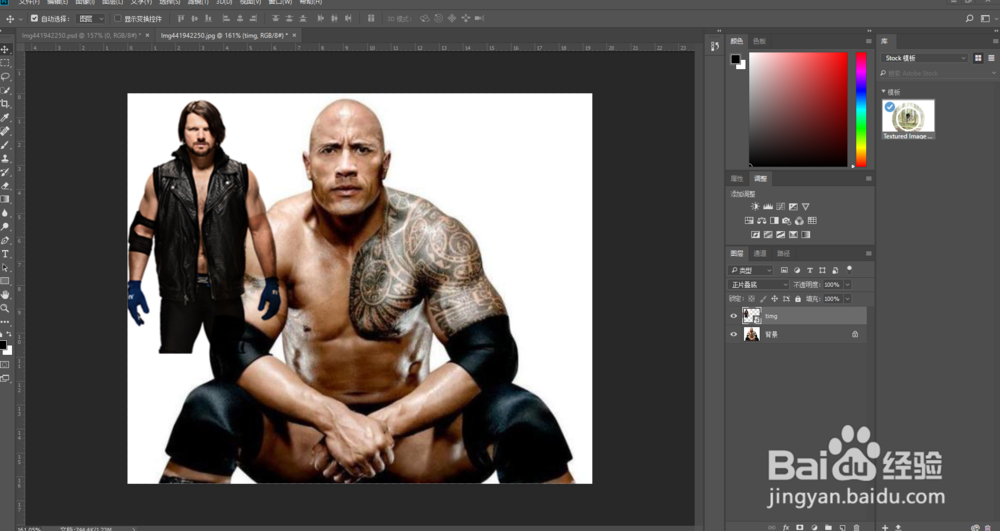Screen dimensions: 1000x531
Task: Close the img441942250.jpg document tab
Action: point(295,36)
